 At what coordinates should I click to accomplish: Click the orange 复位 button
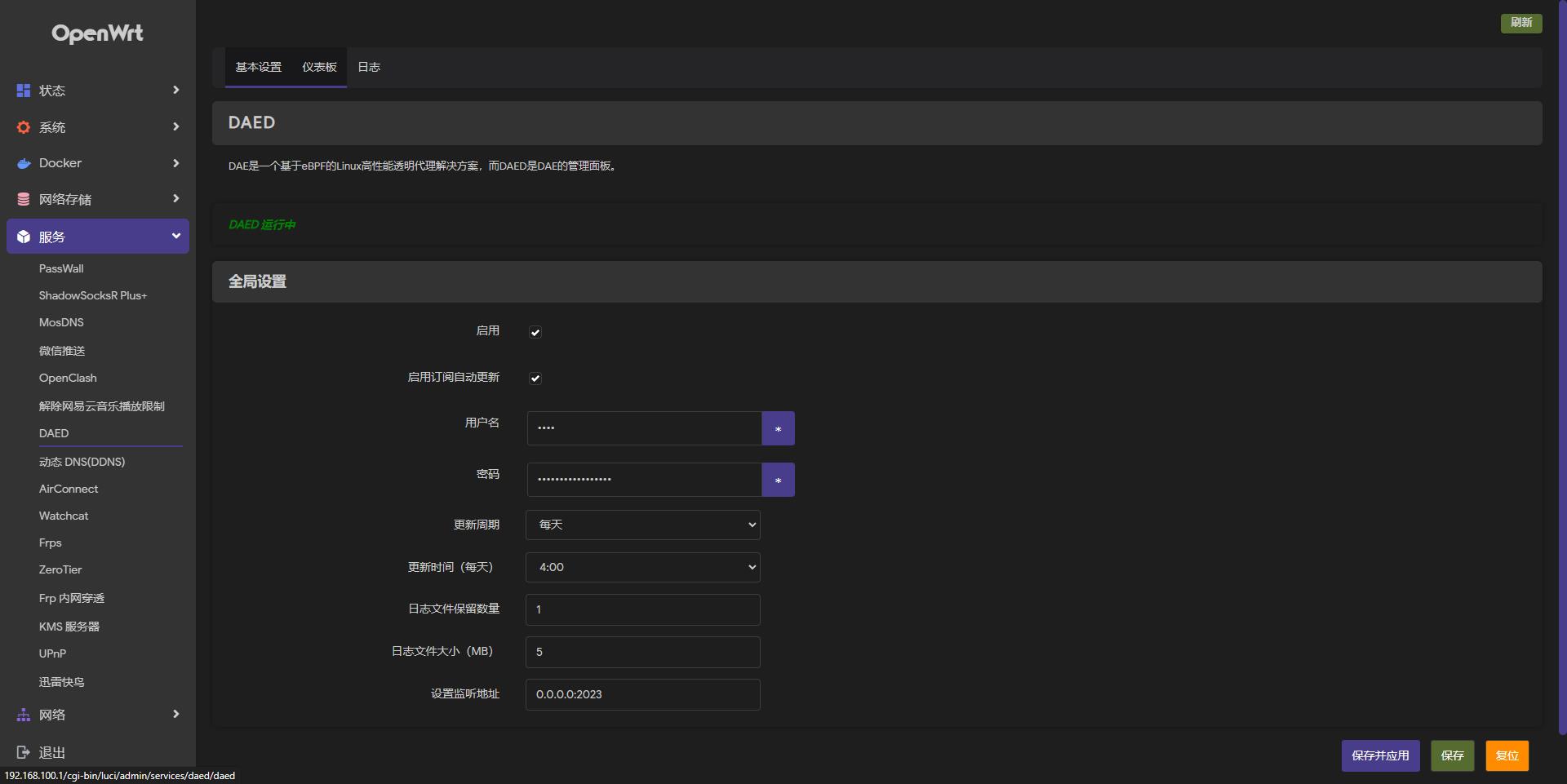pos(1507,755)
